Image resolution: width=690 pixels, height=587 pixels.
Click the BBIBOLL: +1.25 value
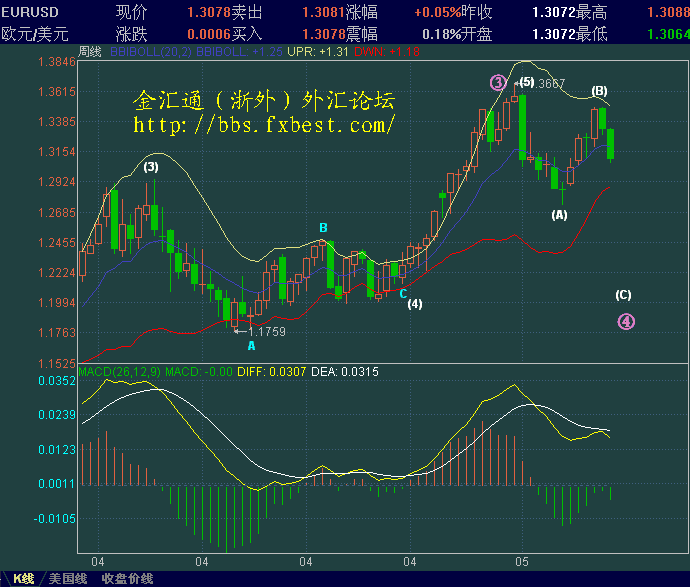(239, 52)
